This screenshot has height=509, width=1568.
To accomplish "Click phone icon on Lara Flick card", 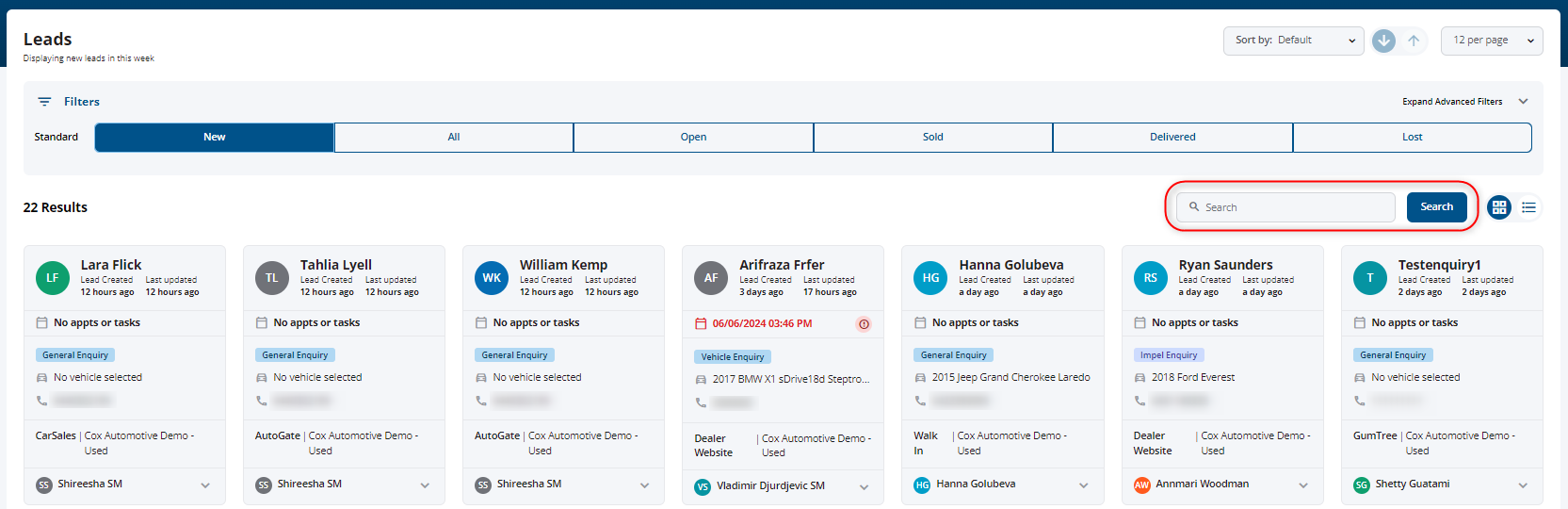I will [41, 401].
